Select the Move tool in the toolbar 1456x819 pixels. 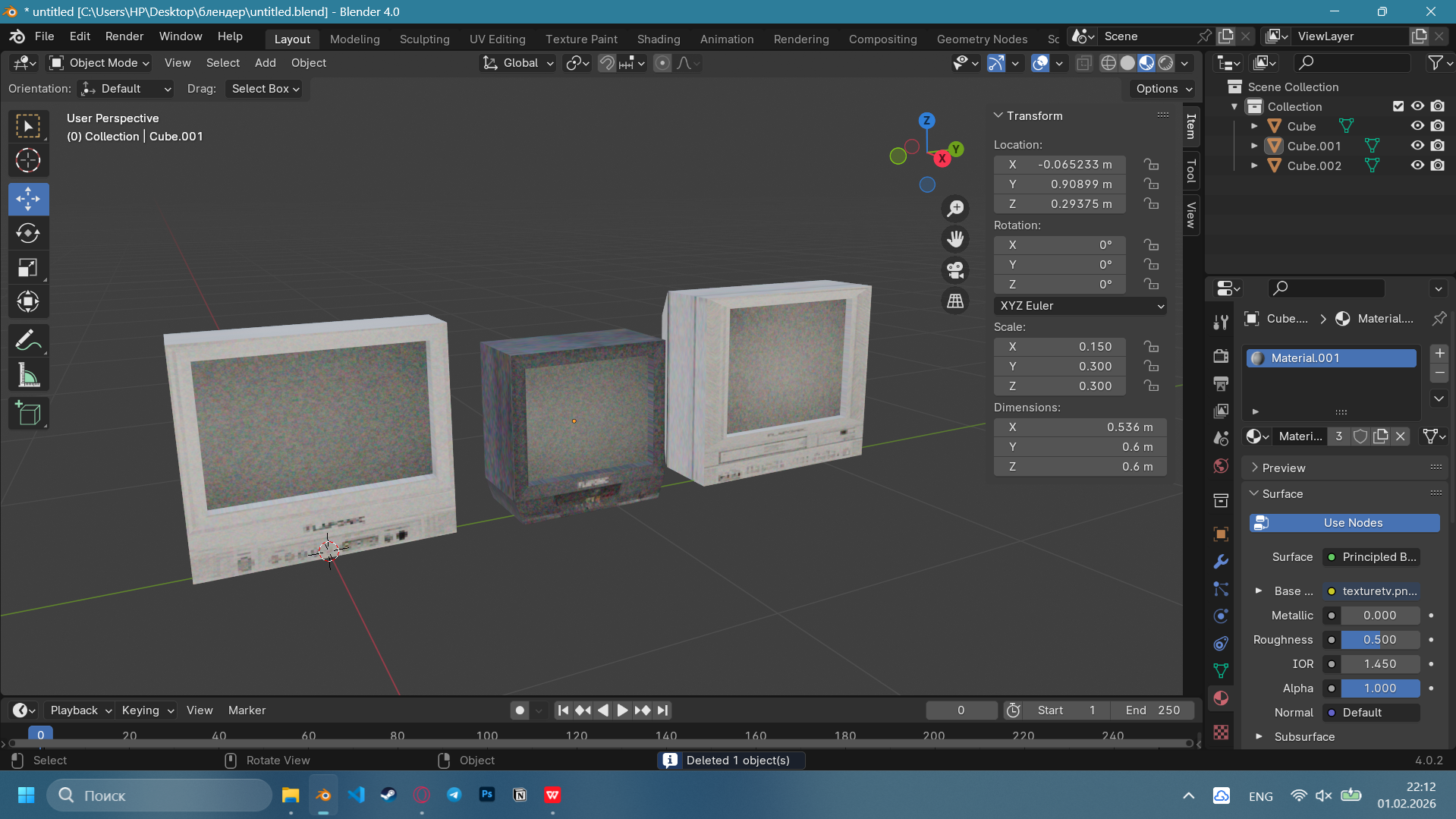point(28,199)
